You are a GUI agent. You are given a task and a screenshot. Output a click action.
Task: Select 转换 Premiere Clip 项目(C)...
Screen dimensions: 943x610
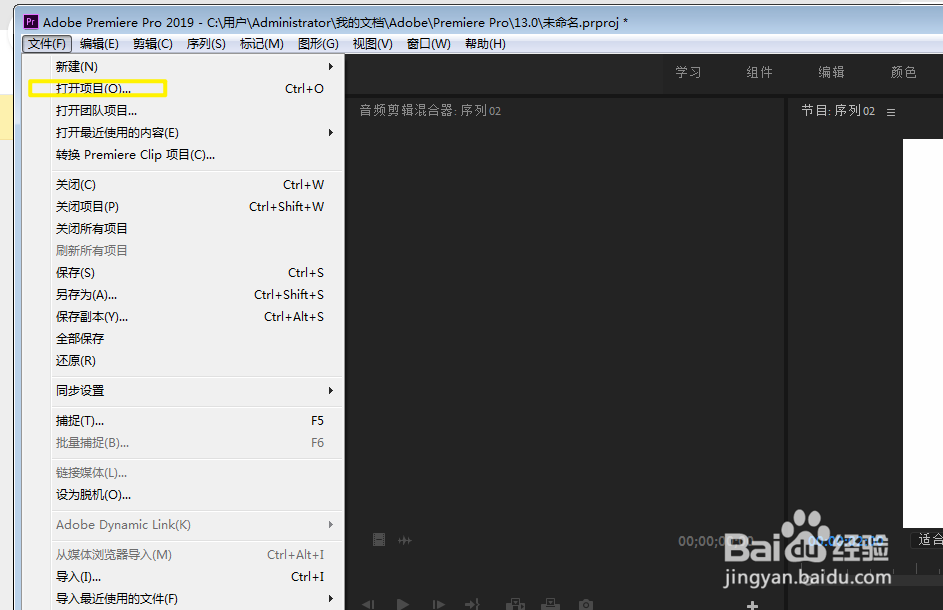[183, 155]
